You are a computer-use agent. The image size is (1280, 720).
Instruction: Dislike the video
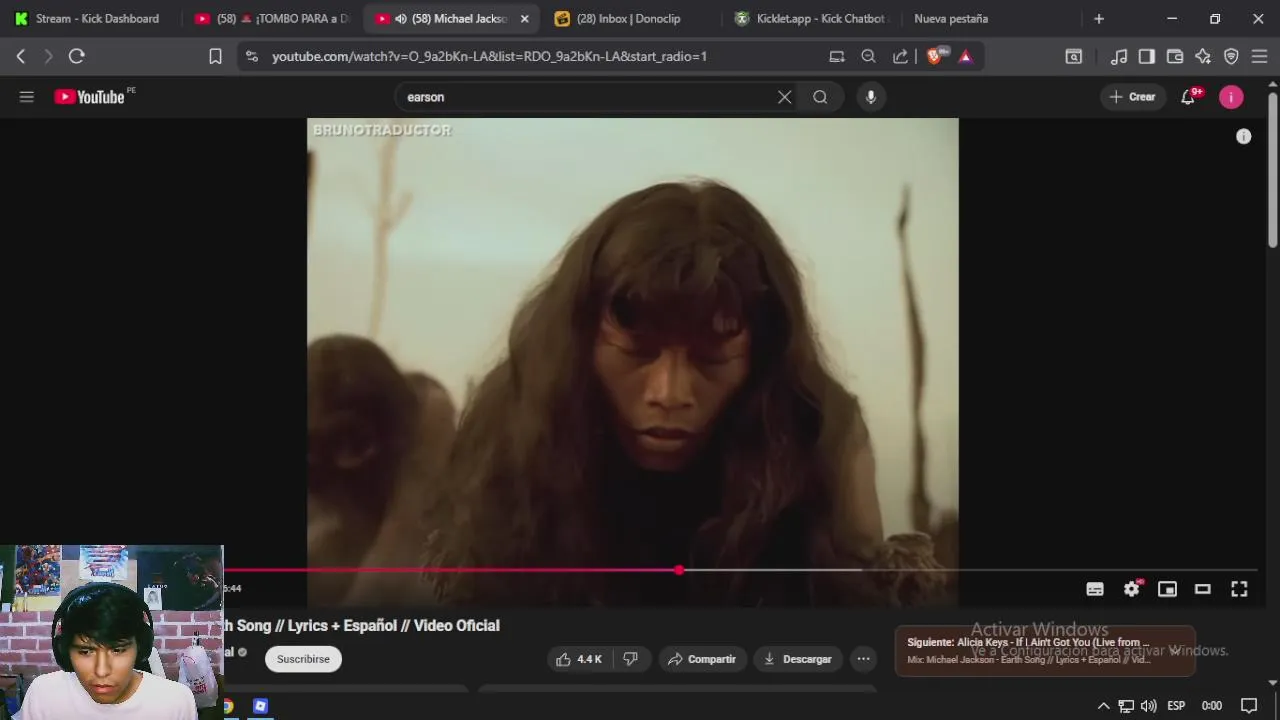[x=631, y=659]
